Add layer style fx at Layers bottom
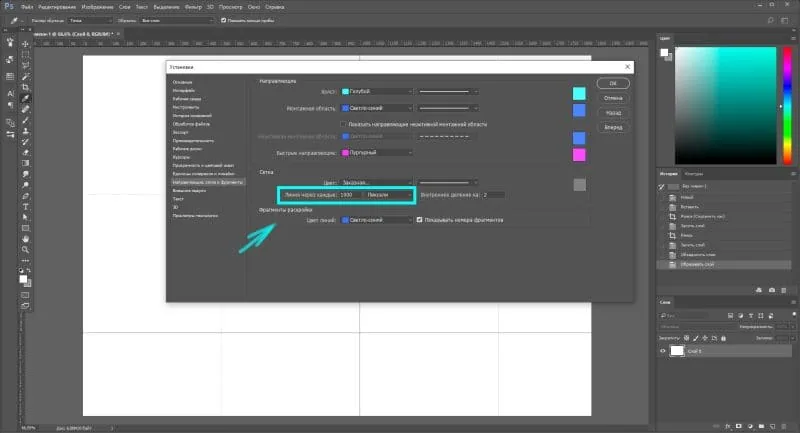The image size is (800, 433). [x=728, y=426]
